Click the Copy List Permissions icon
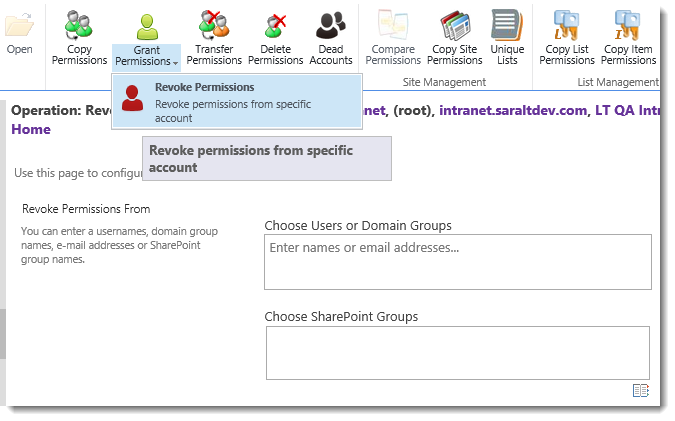This screenshot has width=675, height=421. 567,25
